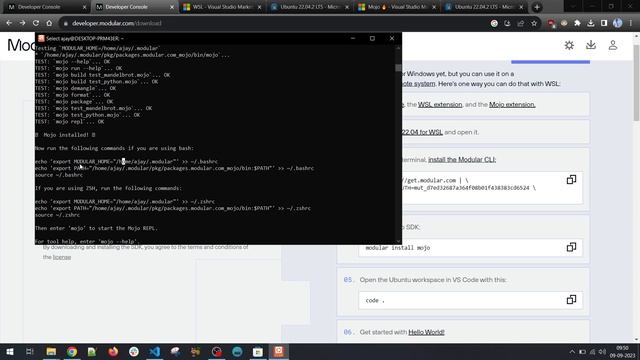Copy the get.modular.com curl command
640x360 pixels.
pyautogui.click(x=571, y=180)
